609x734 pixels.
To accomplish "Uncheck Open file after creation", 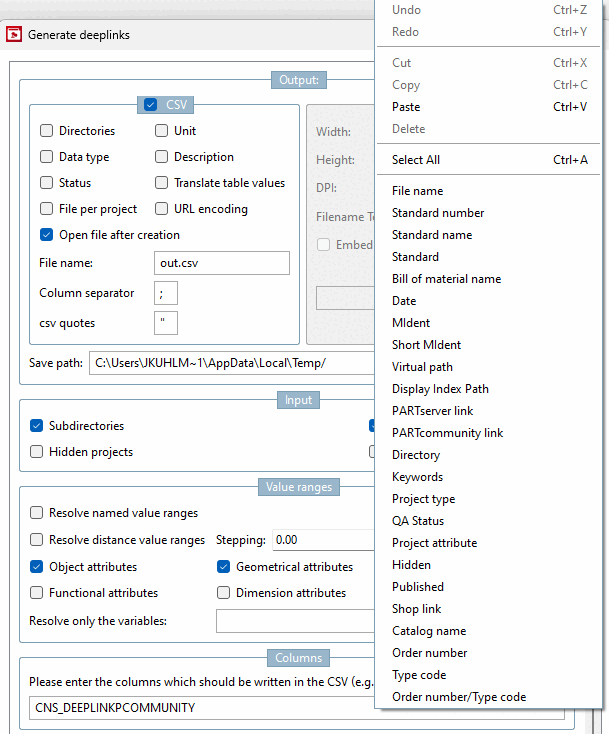I will pos(46,235).
